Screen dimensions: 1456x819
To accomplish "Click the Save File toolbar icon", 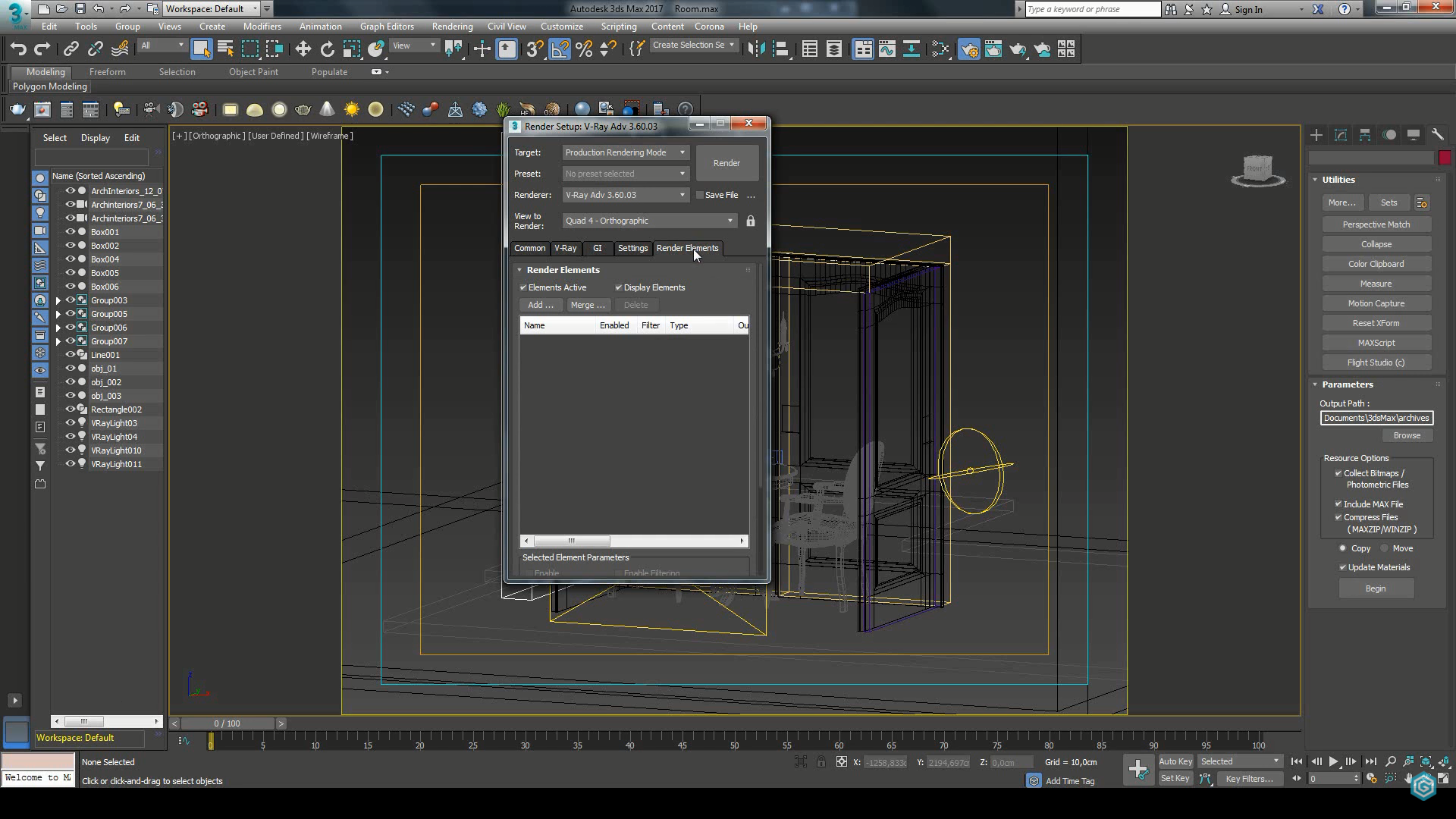I will point(80,9).
